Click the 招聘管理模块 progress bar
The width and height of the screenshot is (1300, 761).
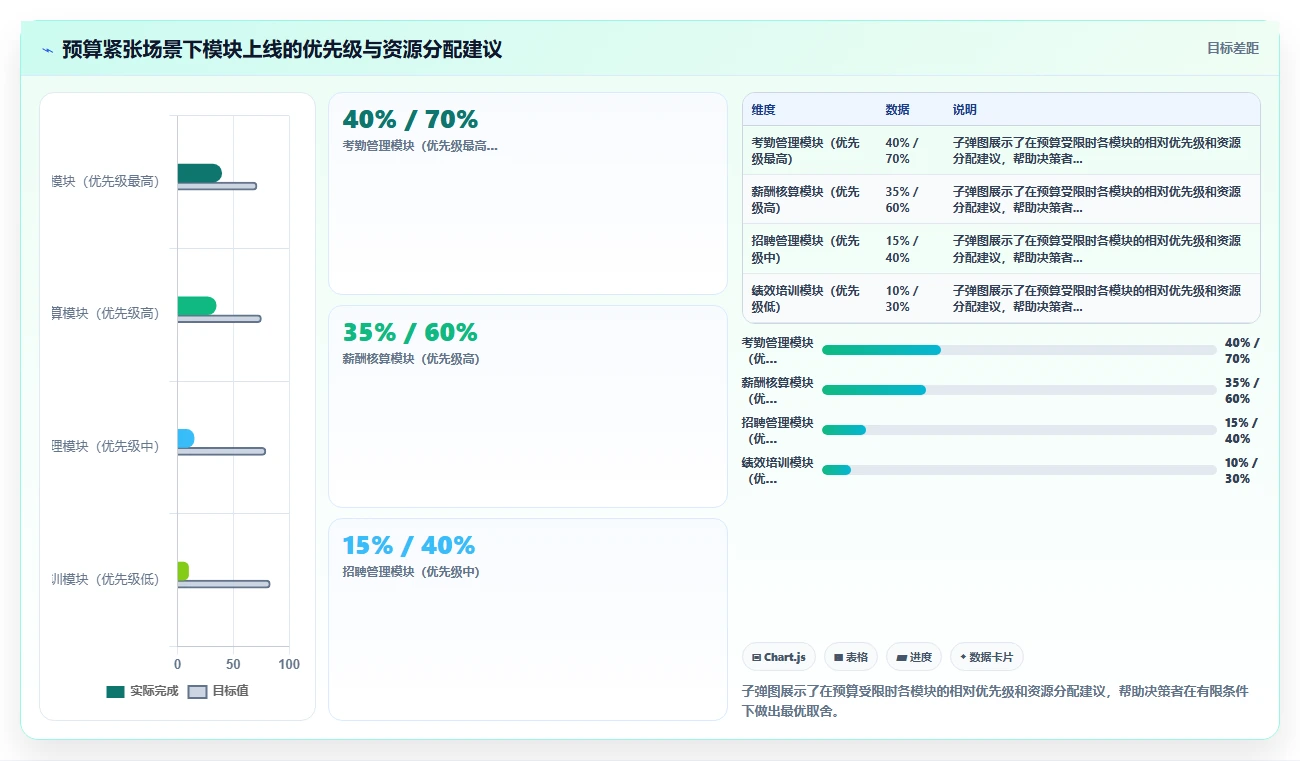point(1019,430)
